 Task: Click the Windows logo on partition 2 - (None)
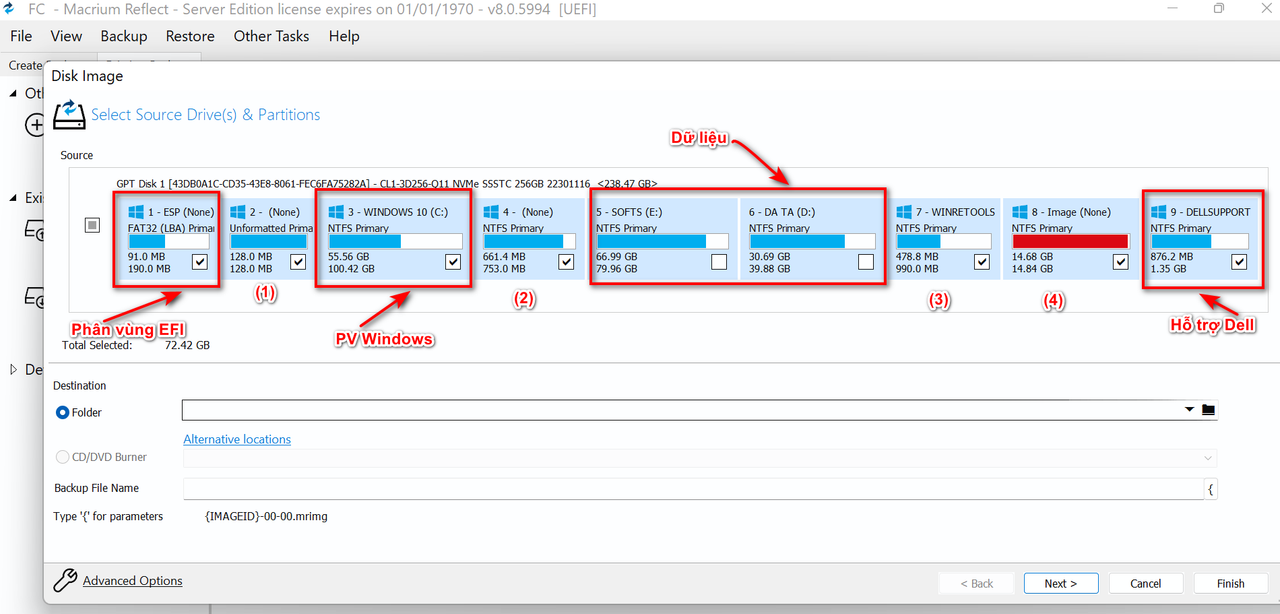point(238,212)
